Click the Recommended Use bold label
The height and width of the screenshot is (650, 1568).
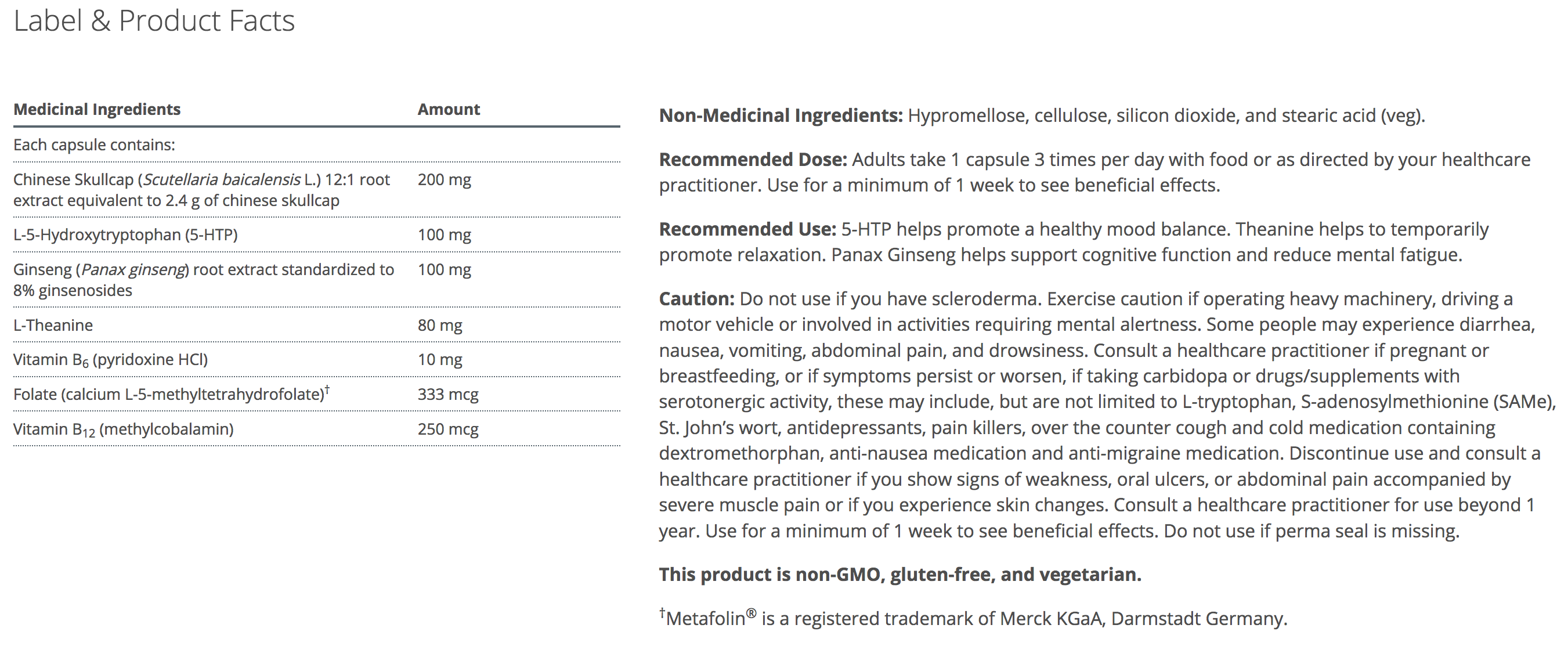click(x=747, y=229)
